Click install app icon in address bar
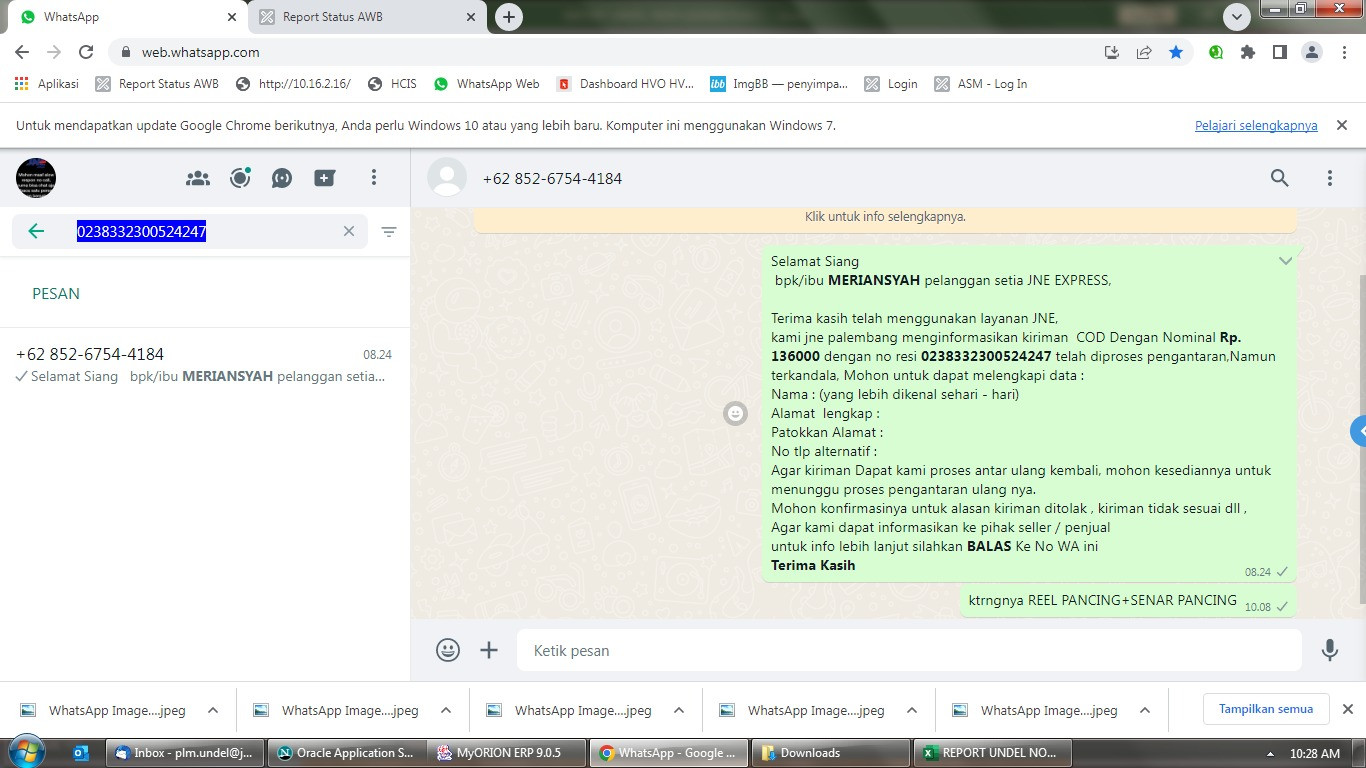This screenshot has height=768, width=1366. 1111,52
